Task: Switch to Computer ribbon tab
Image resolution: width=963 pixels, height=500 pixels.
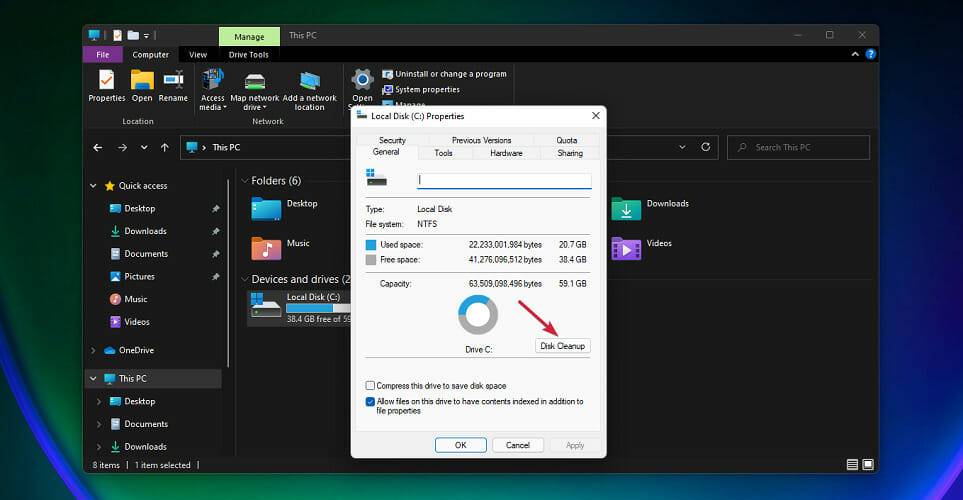Action: (150, 55)
